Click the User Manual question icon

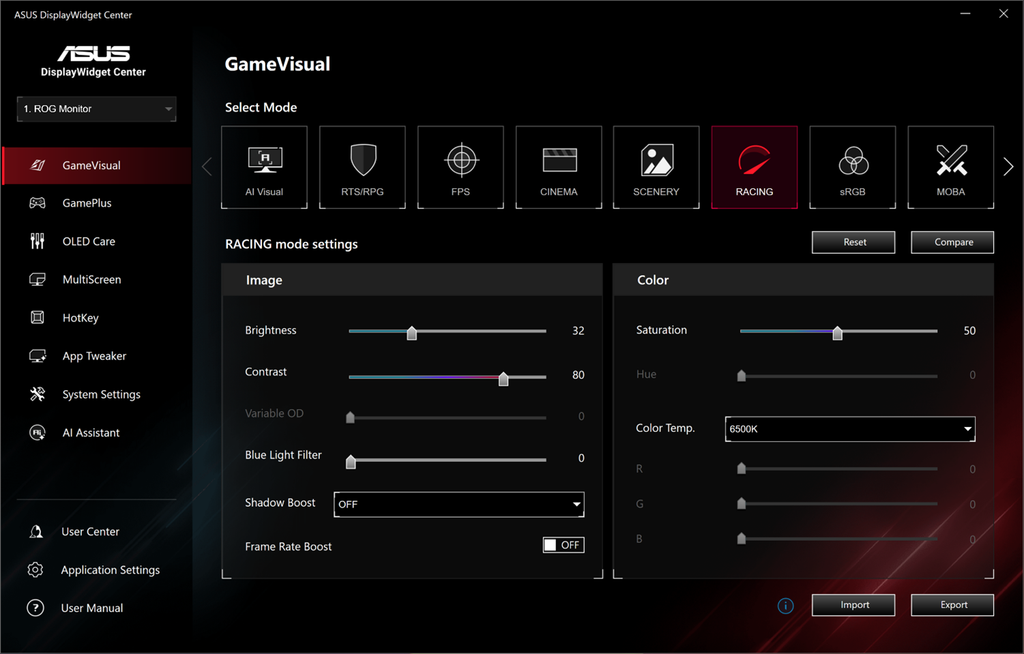pyautogui.click(x=35, y=608)
